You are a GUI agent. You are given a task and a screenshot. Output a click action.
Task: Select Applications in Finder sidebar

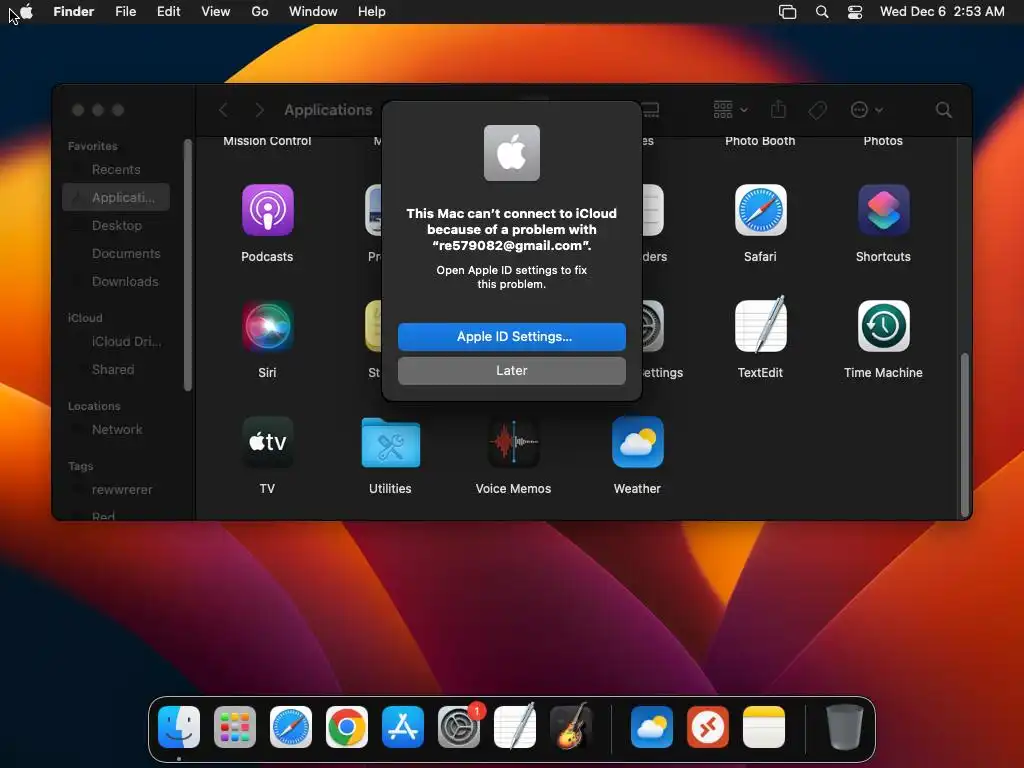116,197
